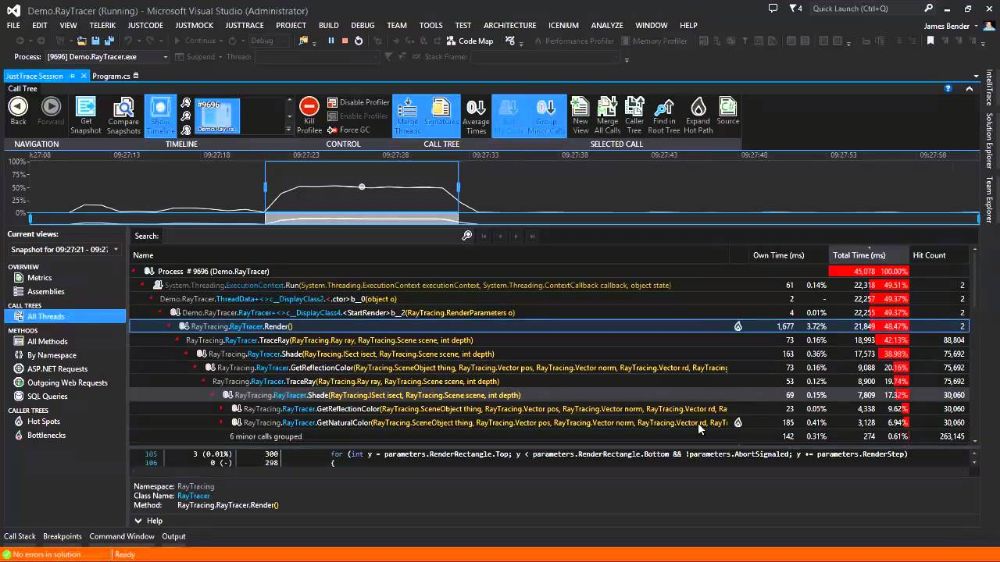The image size is (1000, 562).
Task: Click Merge All Calls icon
Action: pos(607,115)
